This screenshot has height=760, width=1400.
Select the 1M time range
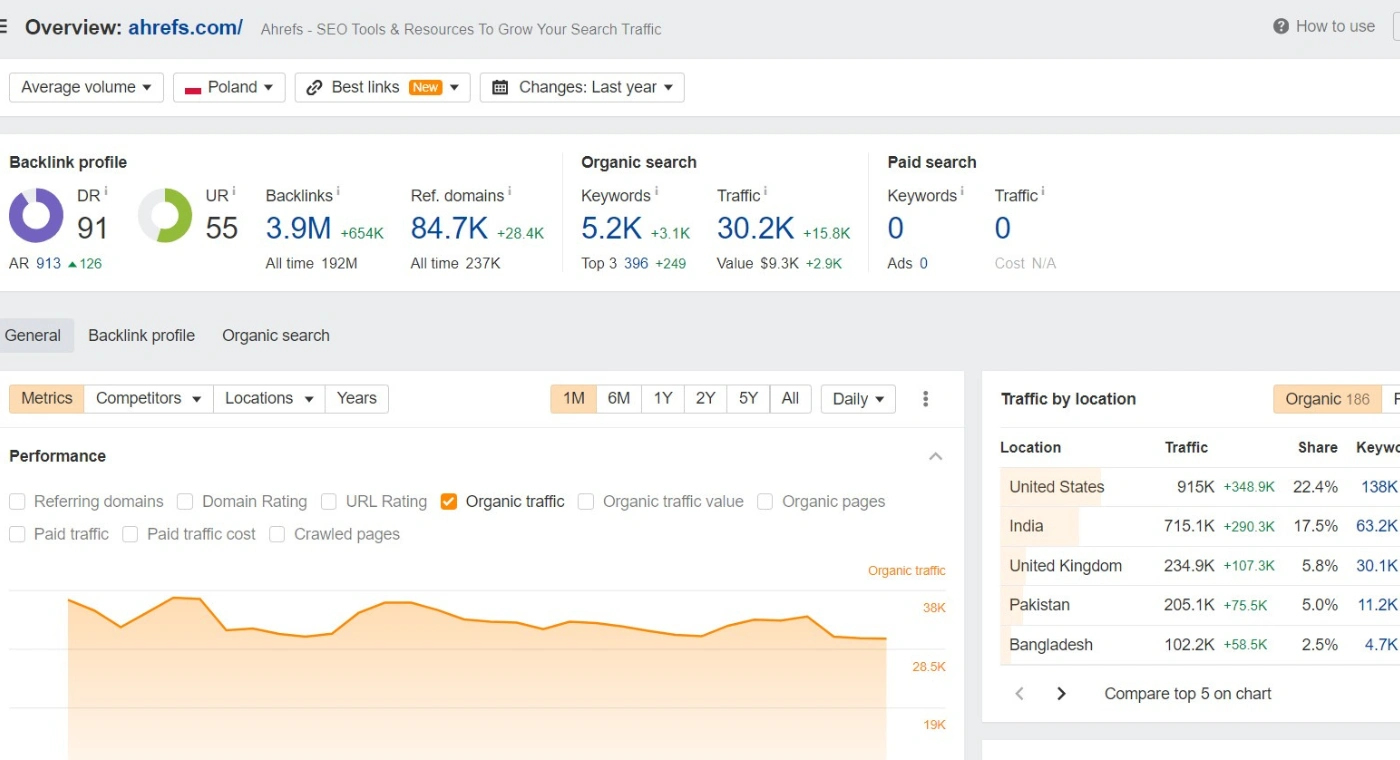click(573, 399)
